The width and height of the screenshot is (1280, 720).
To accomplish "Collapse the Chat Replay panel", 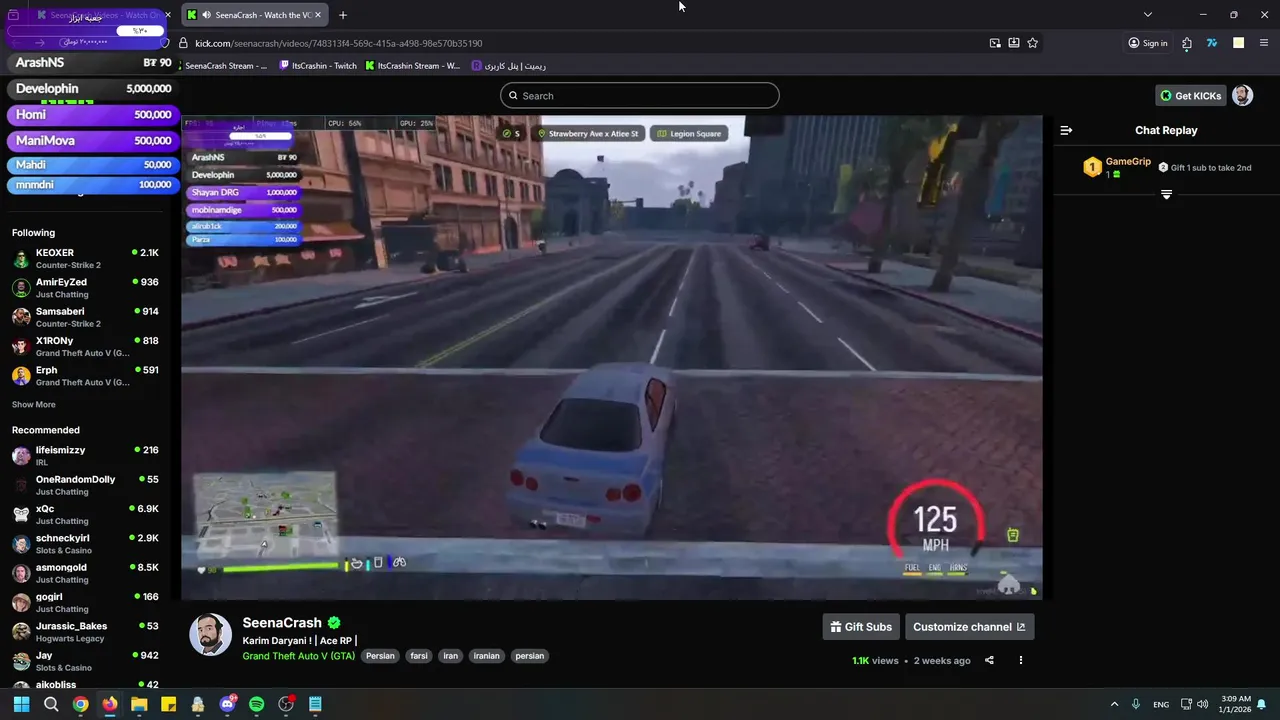I will 1066,130.
